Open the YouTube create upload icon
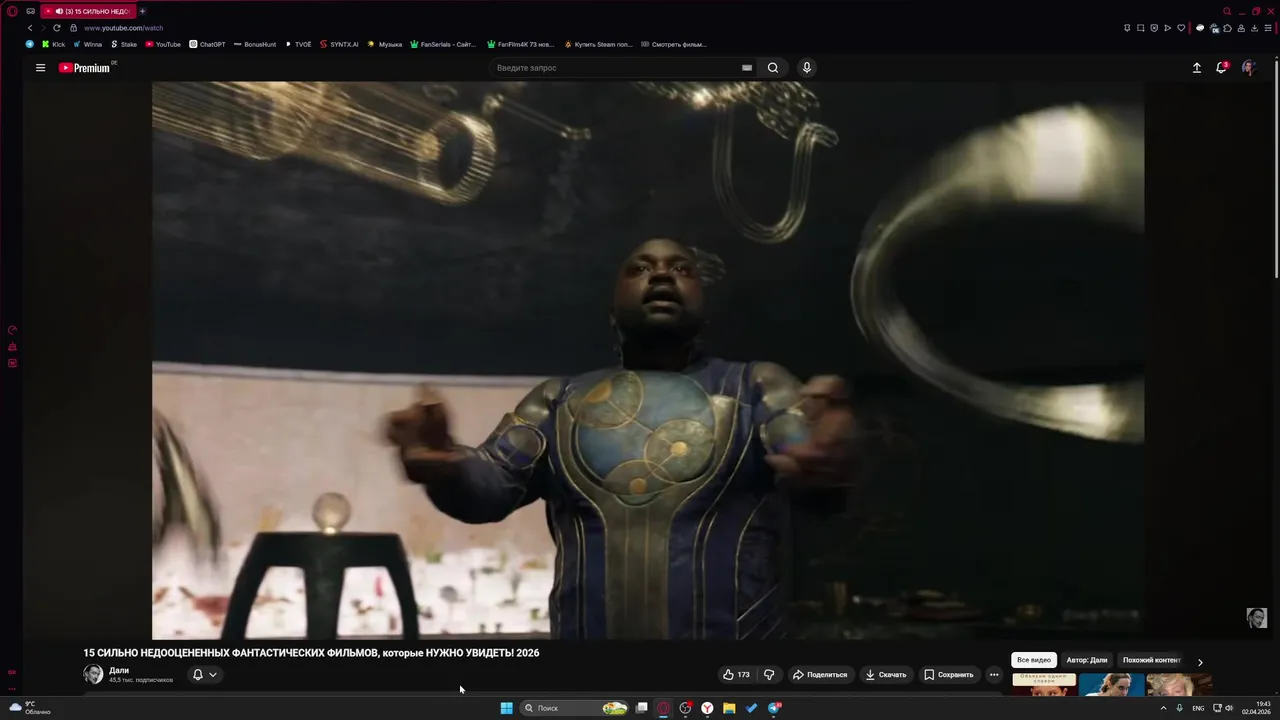Viewport: 1280px width, 720px height. point(1196,68)
